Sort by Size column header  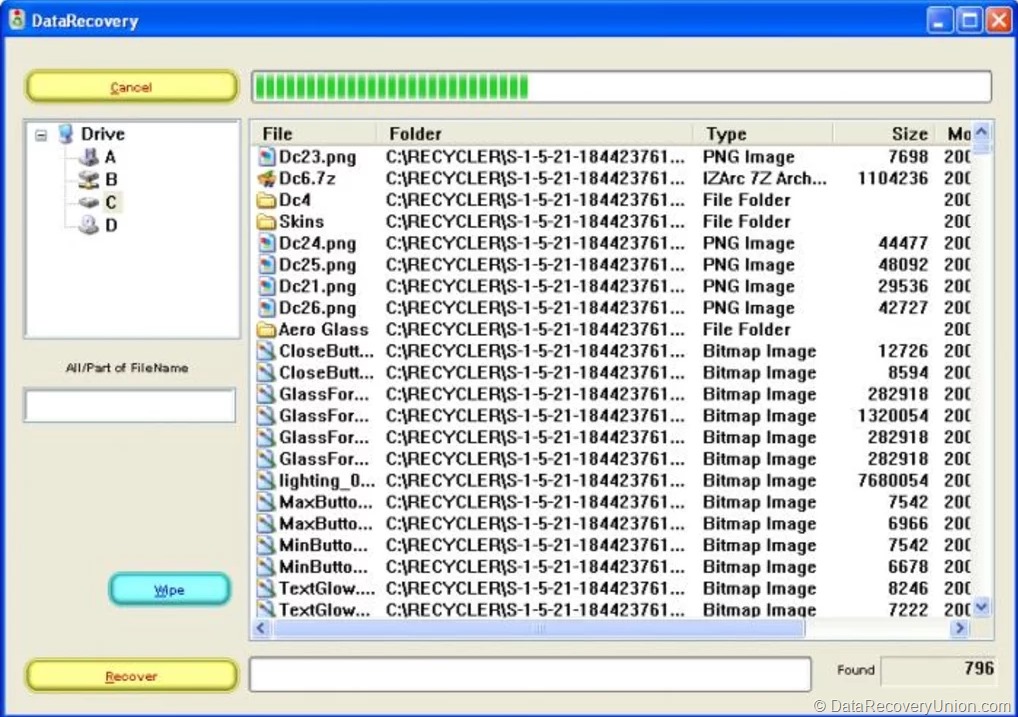[x=884, y=134]
